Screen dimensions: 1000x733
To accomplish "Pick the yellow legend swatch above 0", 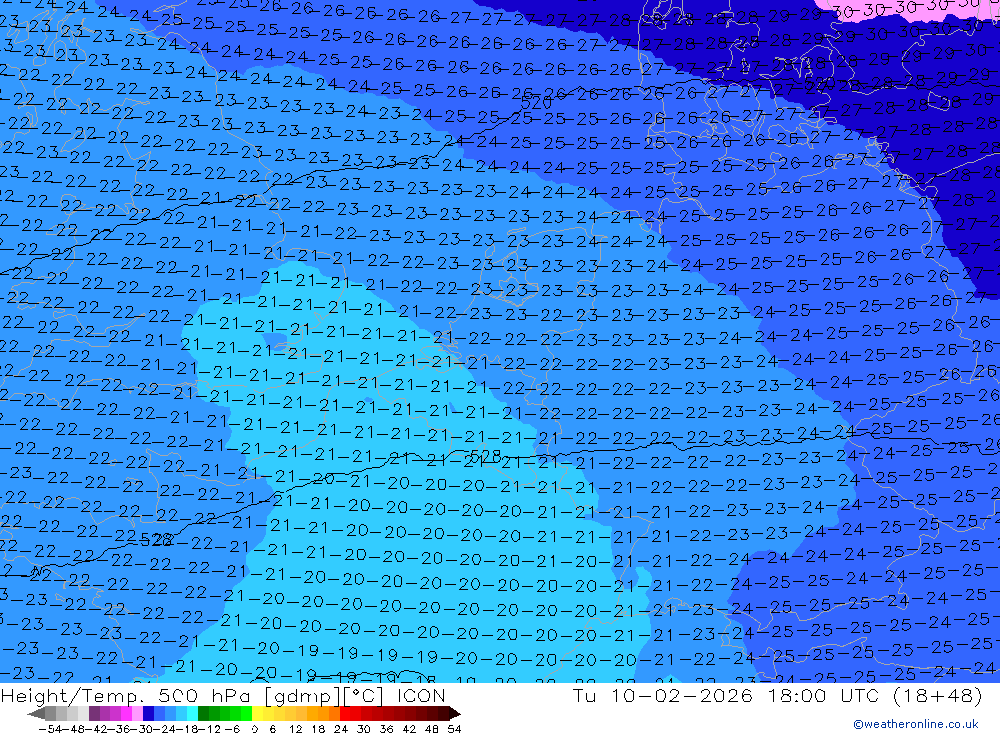I will click(x=258, y=713).
